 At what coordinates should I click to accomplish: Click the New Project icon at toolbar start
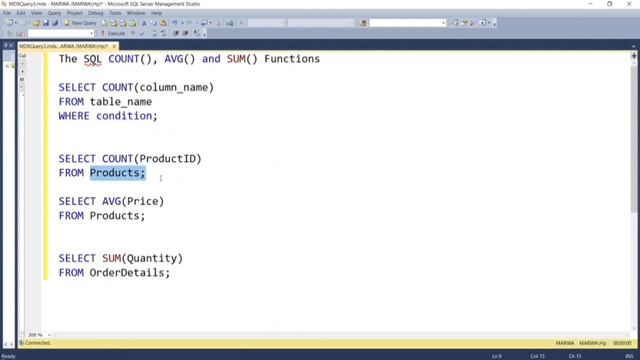9,23
